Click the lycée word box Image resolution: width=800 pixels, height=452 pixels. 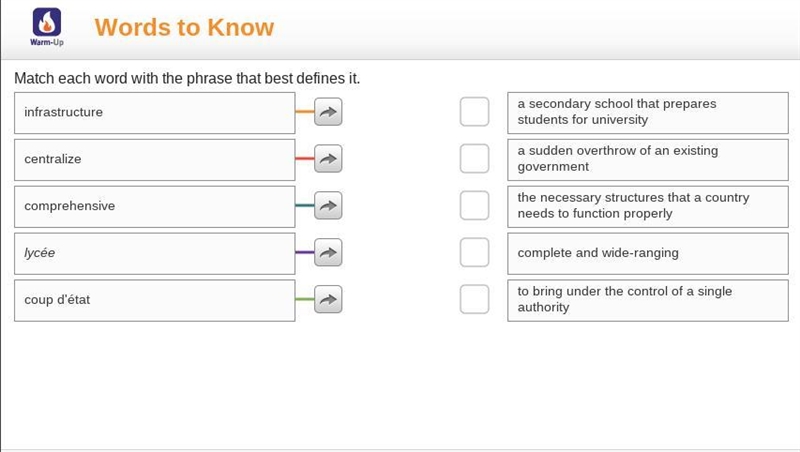click(155, 254)
